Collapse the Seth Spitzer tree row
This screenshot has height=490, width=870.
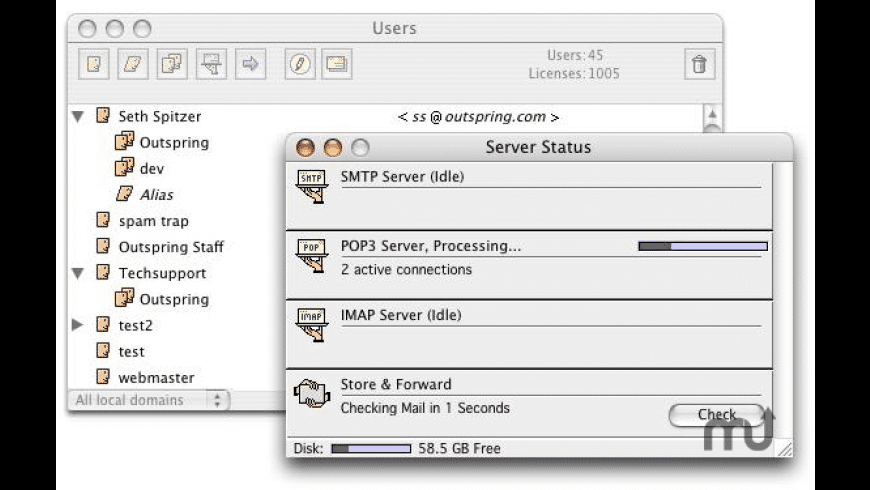pos(78,117)
